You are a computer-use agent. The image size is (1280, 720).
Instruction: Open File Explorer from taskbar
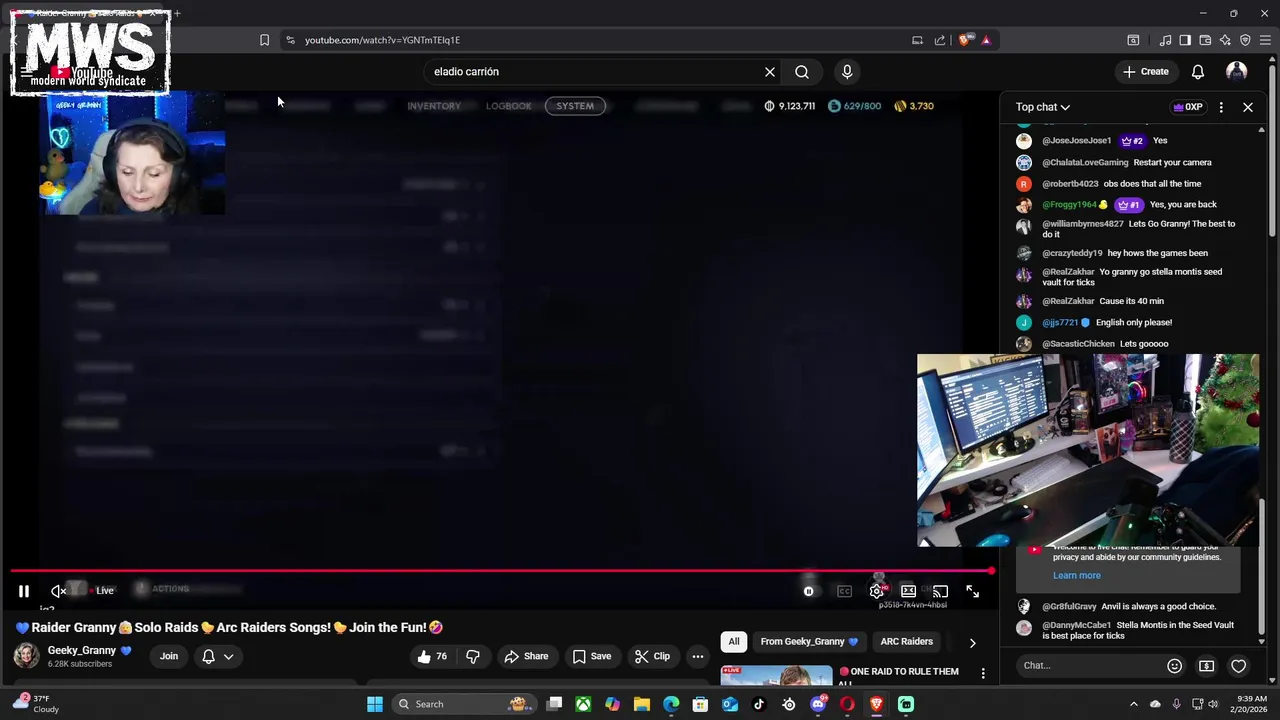tap(642, 704)
